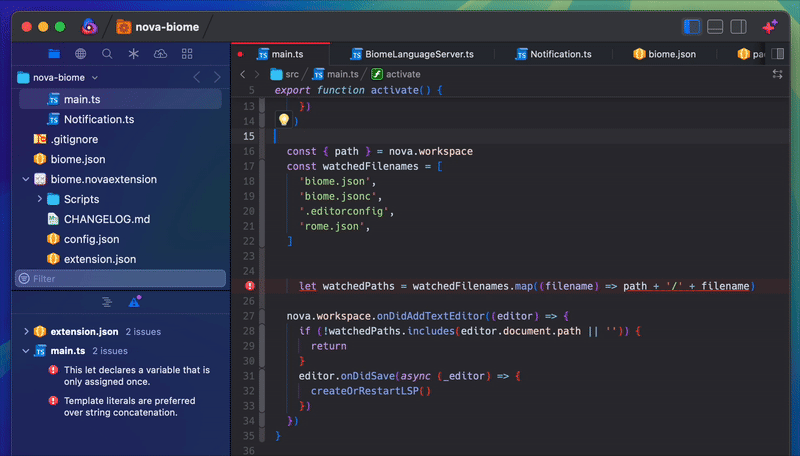Show the issues warning triangle icon
This screenshot has width=800, height=456.
pos(134,302)
